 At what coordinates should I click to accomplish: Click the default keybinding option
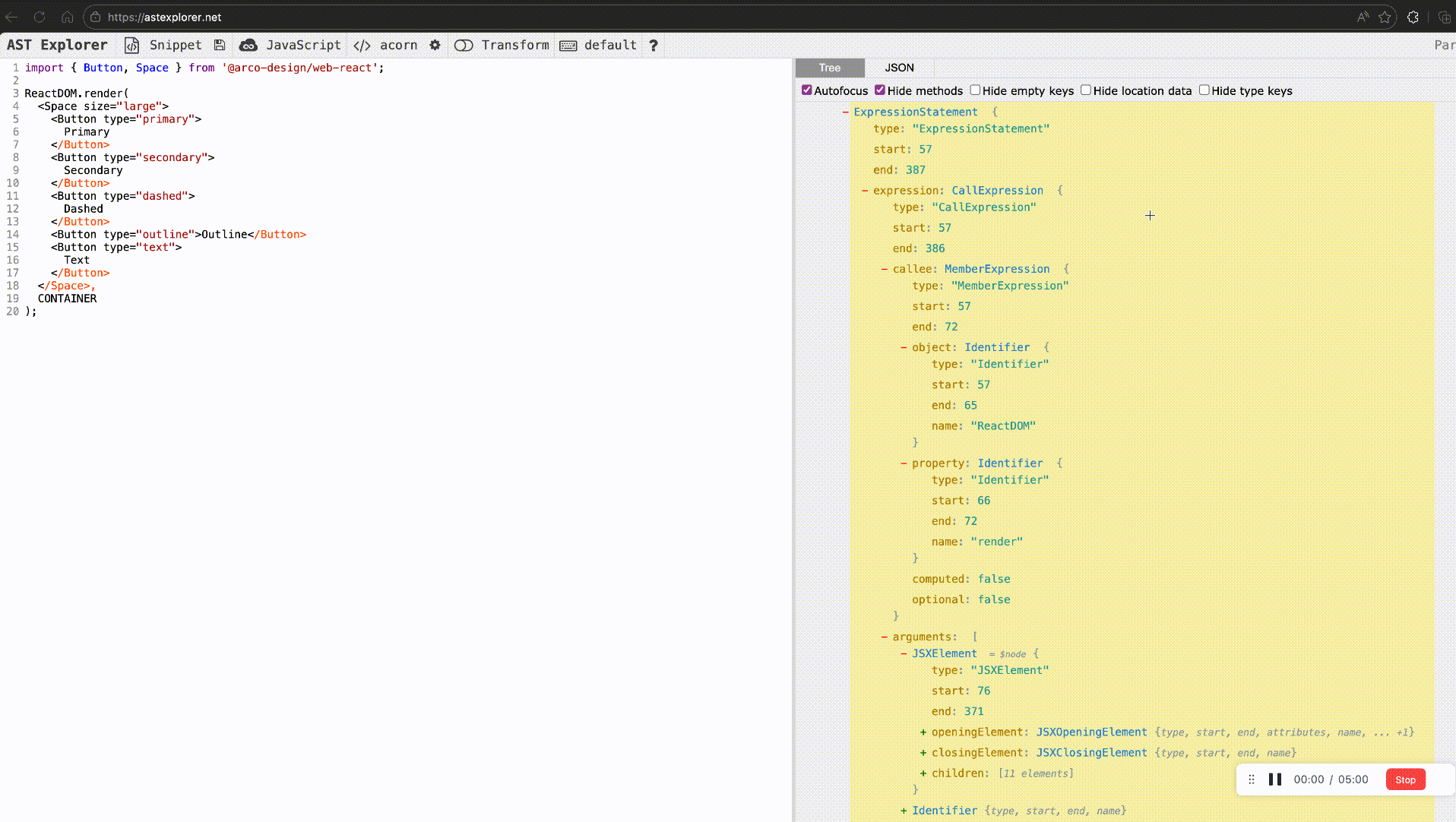(x=610, y=46)
